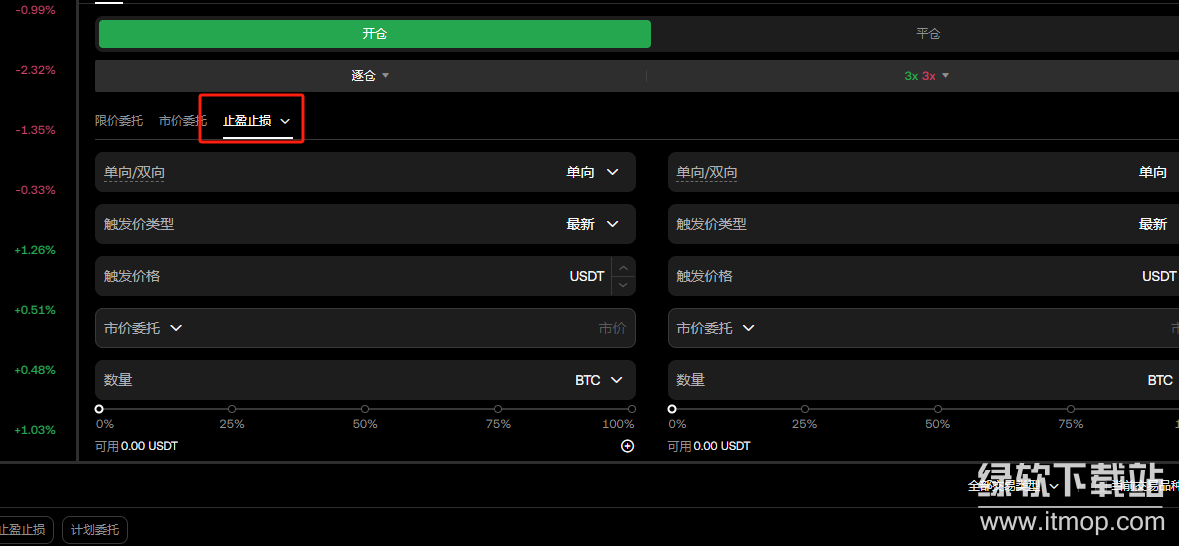Viewport: 1179px width, 546px height.
Task: Click the 计划委托 button at the bottom
Action: [95, 530]
